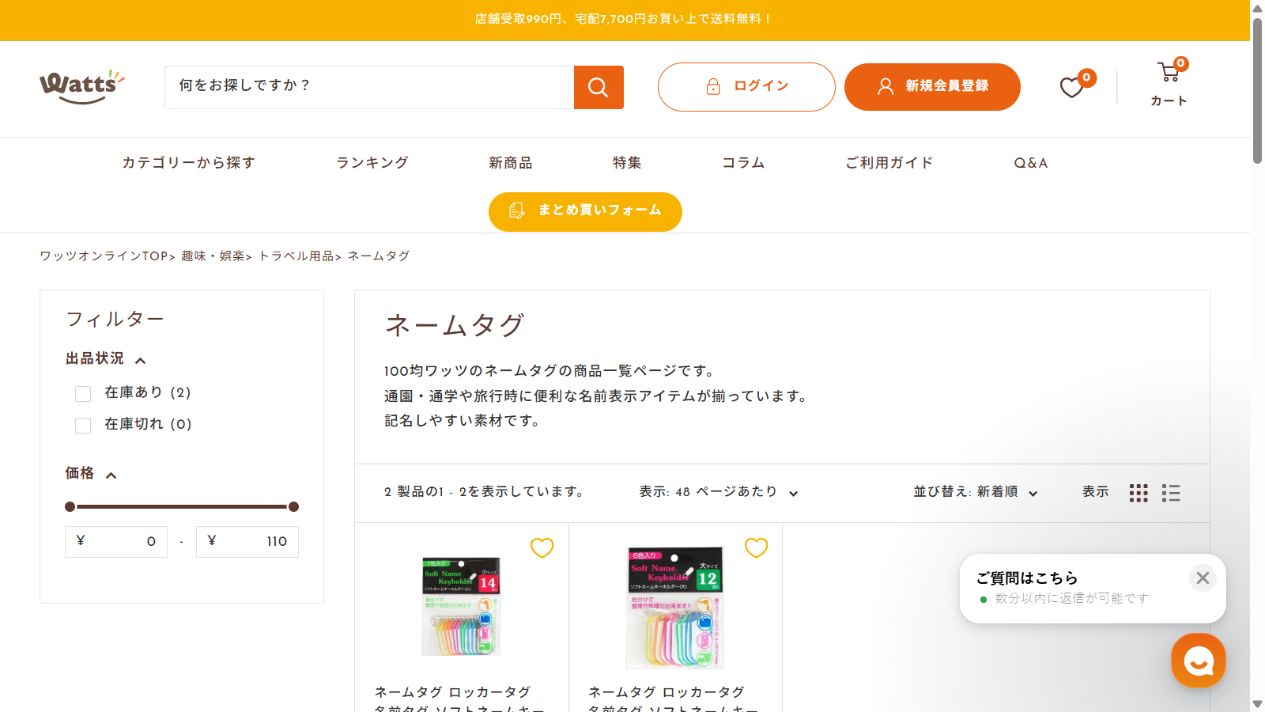
Task: Open the orange chat bubble widget
Action: [1198, 660]
